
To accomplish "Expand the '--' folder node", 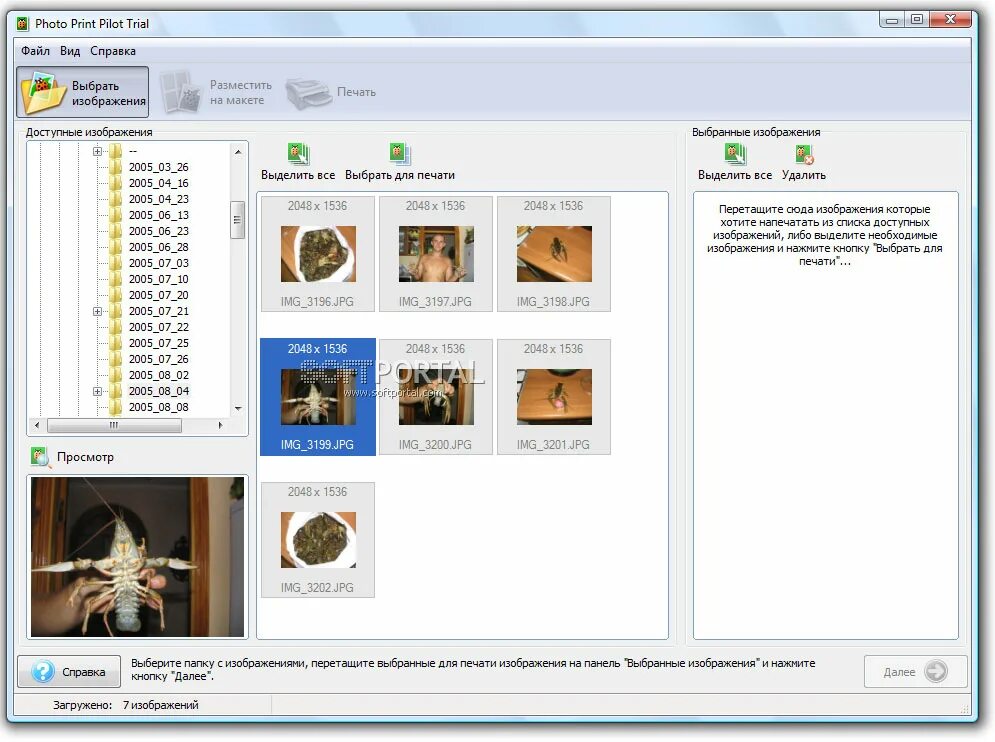I will pyautogui.click(x=97, y=151).
